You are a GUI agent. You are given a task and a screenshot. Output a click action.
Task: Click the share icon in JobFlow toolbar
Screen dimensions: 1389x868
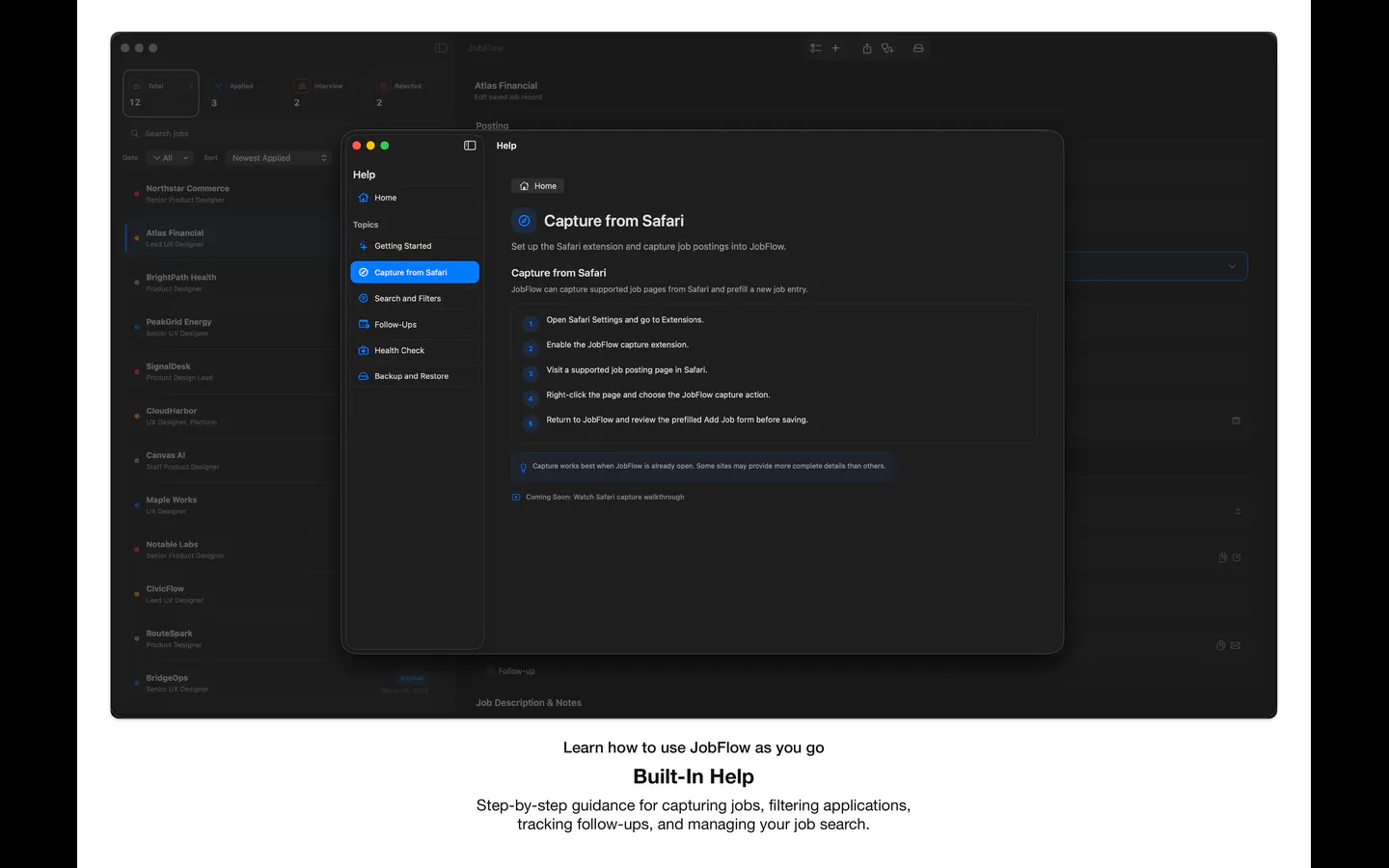click(x=867, y=48)
